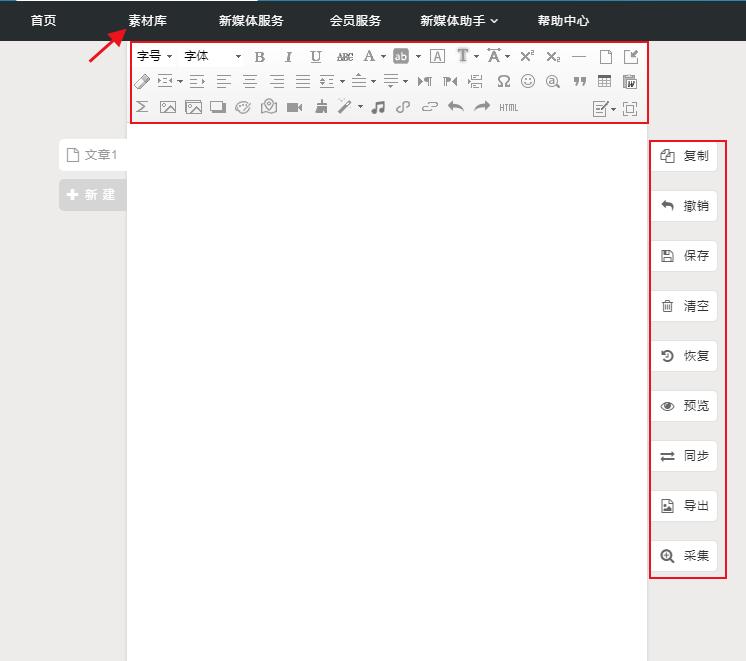Viewport: 746px width, 661px height.
Task: Click the eraser clear-format icon
Action: click(x=142, y=81)
